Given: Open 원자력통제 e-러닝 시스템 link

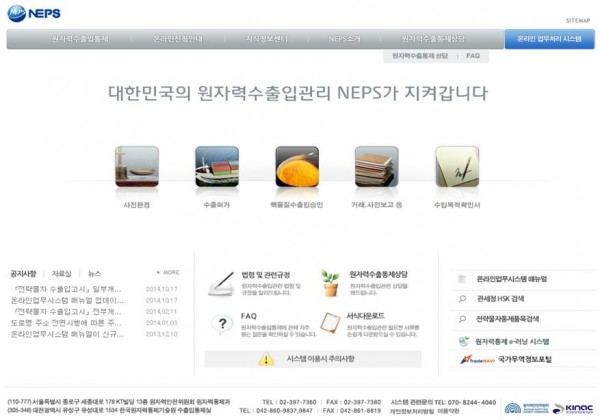Looking at the screenshot, I should 512,342.
